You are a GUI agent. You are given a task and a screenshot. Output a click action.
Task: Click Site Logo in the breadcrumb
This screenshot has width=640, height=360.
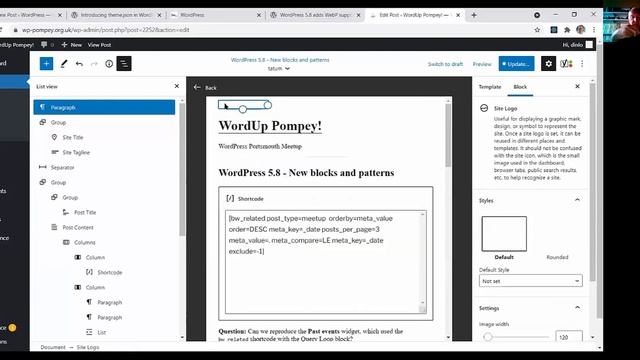point(88,347)
